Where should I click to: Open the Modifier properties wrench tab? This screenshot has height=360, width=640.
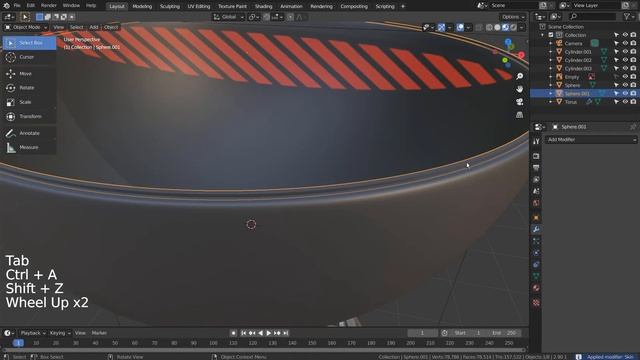[x=536, y=229]
